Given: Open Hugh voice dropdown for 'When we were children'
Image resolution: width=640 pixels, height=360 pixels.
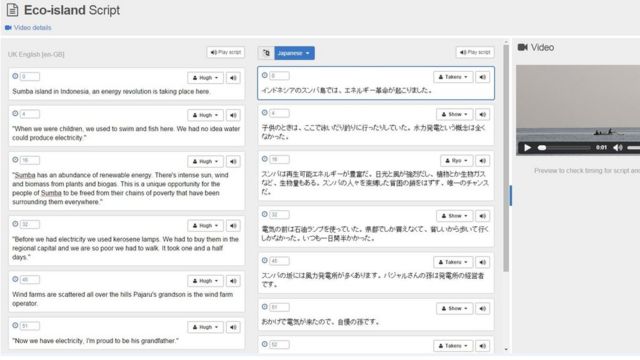Looking at the screenshot, I should point(205,116).
